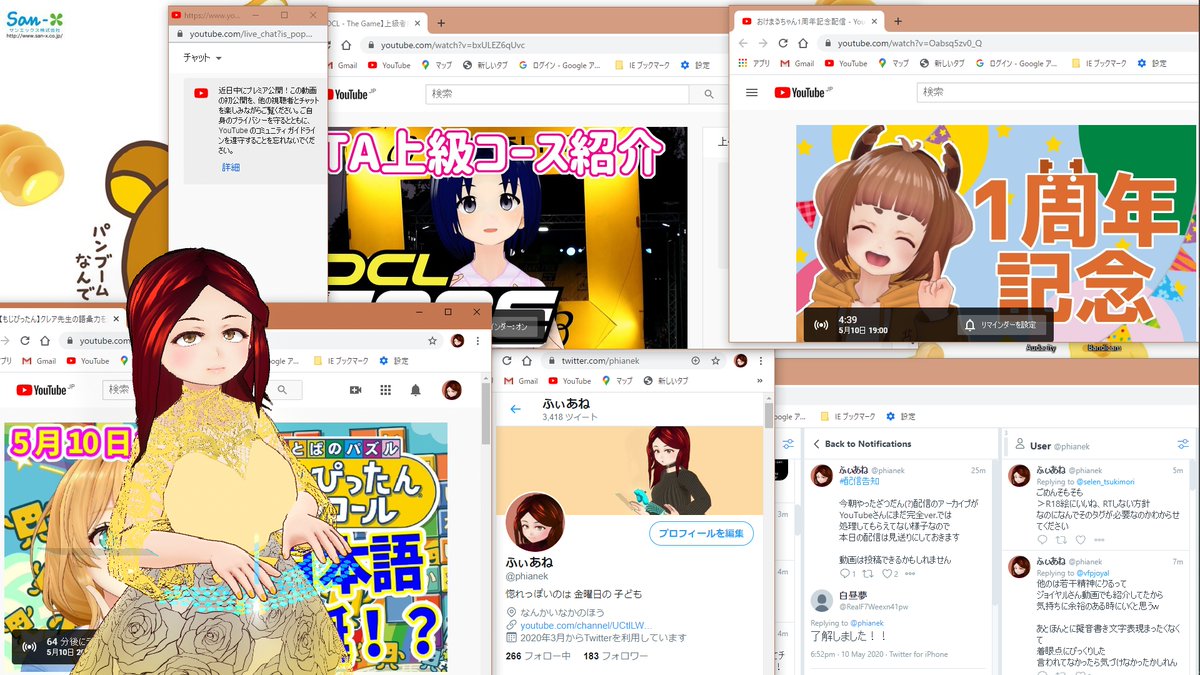Viewport: 1200px width, 675px height.
Task: Open IE ブックマーク folder in おけまるちゃん window
Action: [x=1098, y=63]
